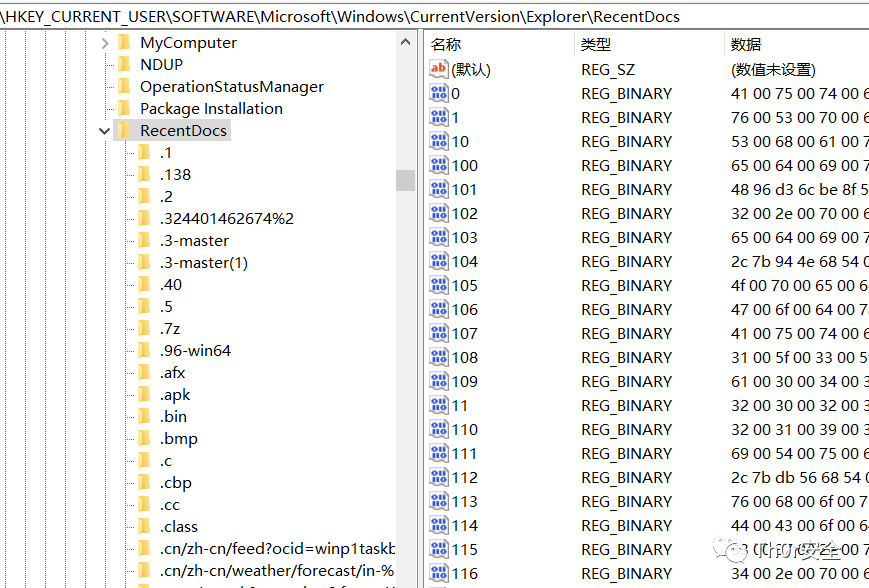869x588 pixels.
Task: Sort values by 数据 column header
Action: (x=746, y=44)
